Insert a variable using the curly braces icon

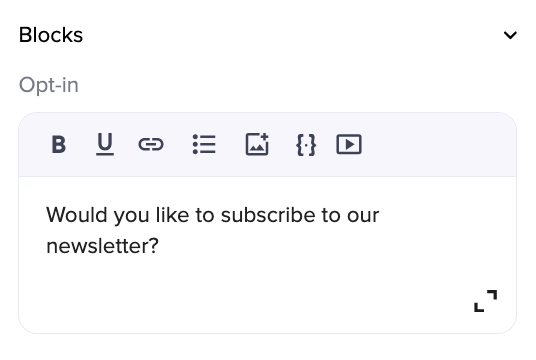point(306,145)
